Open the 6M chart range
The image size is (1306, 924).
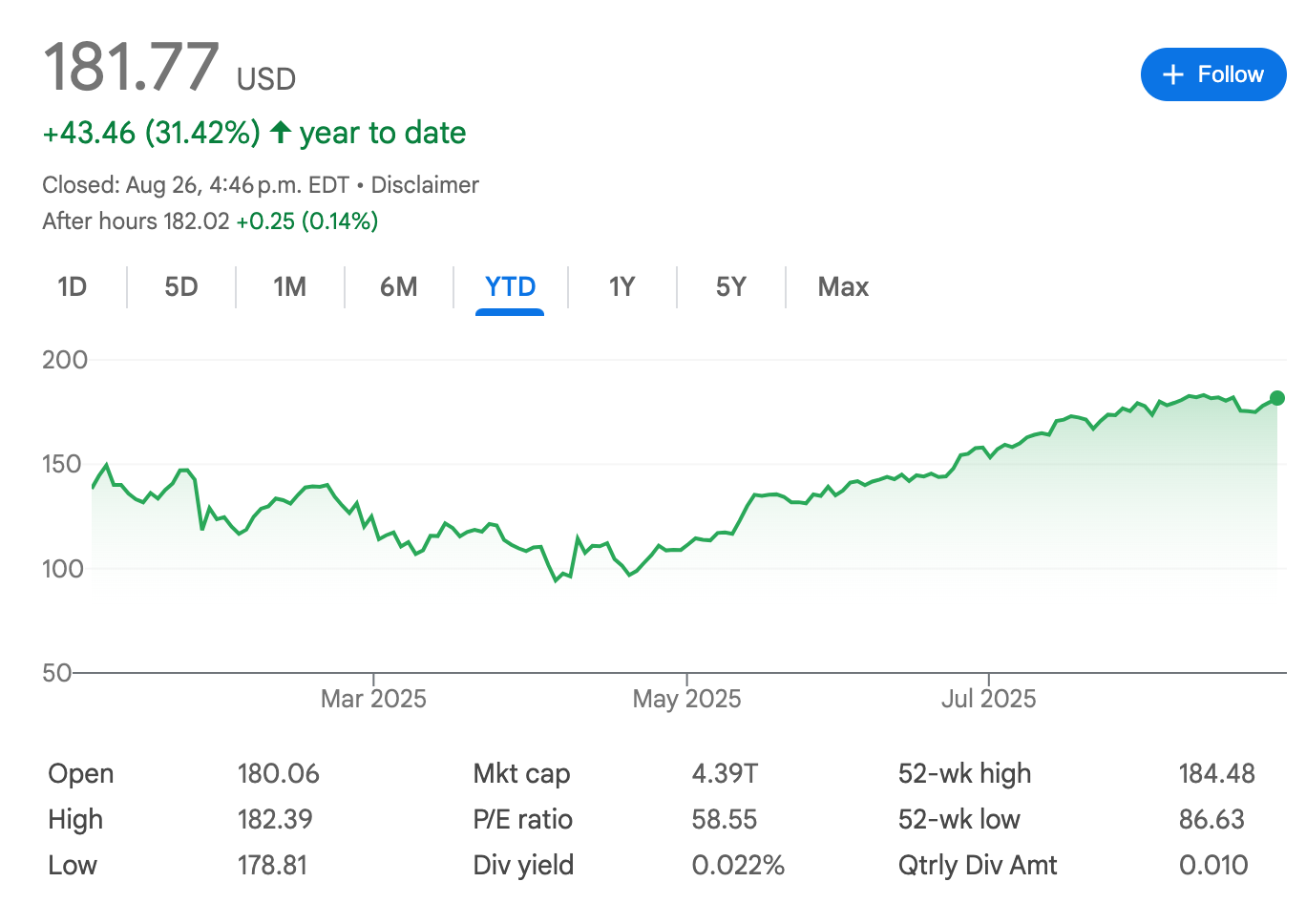398,287
